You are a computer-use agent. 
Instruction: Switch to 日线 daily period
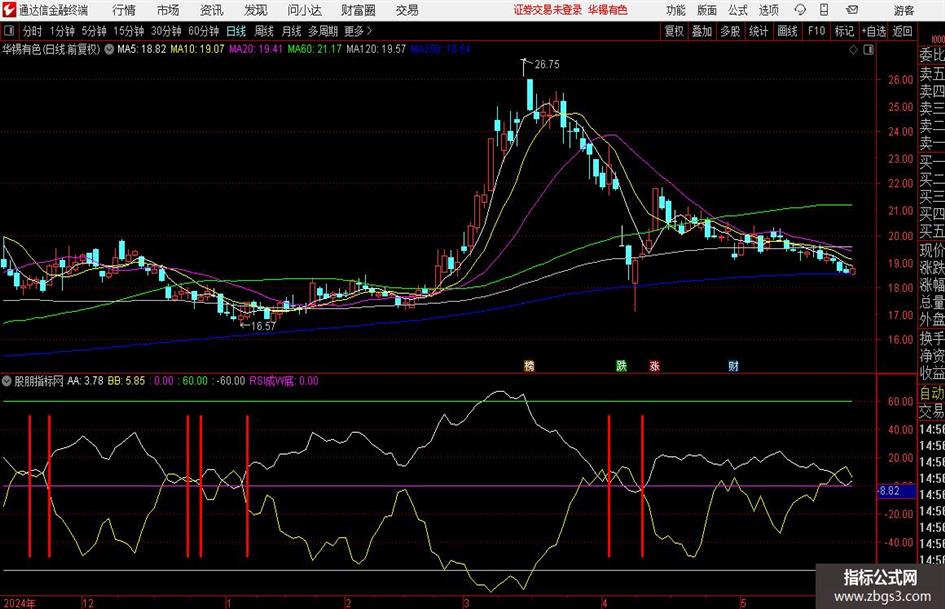237,31
